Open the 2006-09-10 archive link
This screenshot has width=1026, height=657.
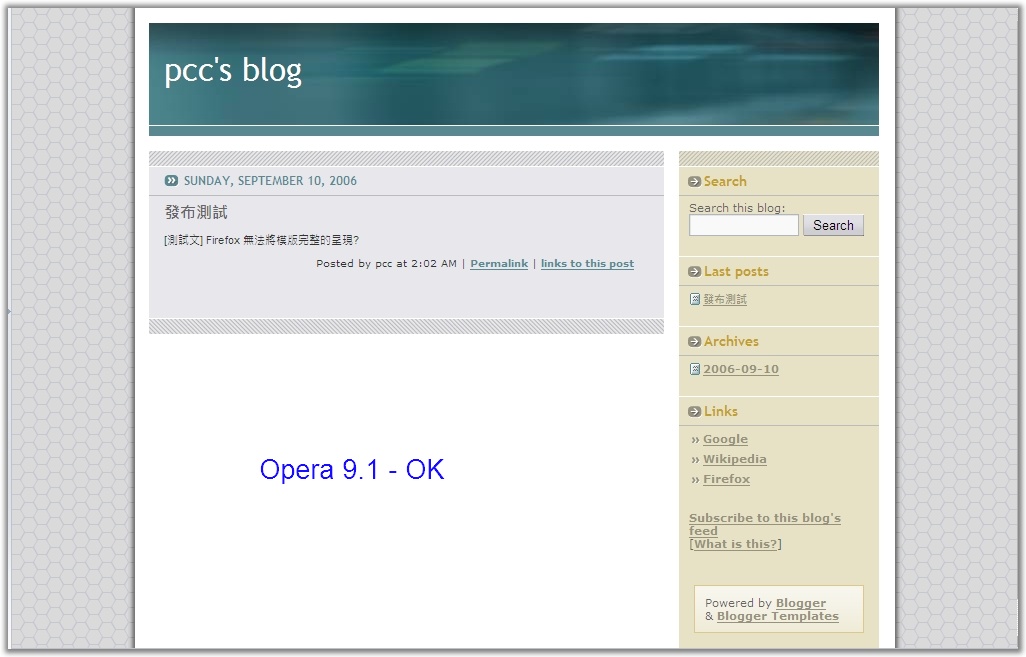click(x=741, y=369)
